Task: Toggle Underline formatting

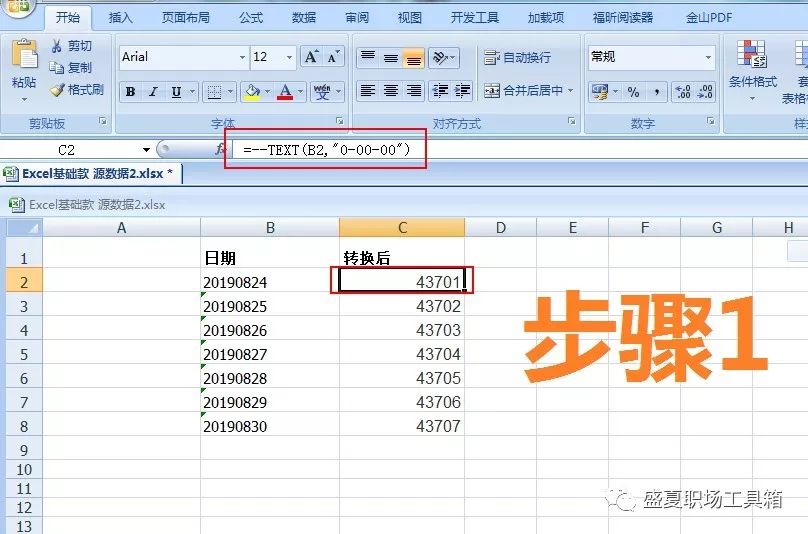Action: [x=176, y=92]
